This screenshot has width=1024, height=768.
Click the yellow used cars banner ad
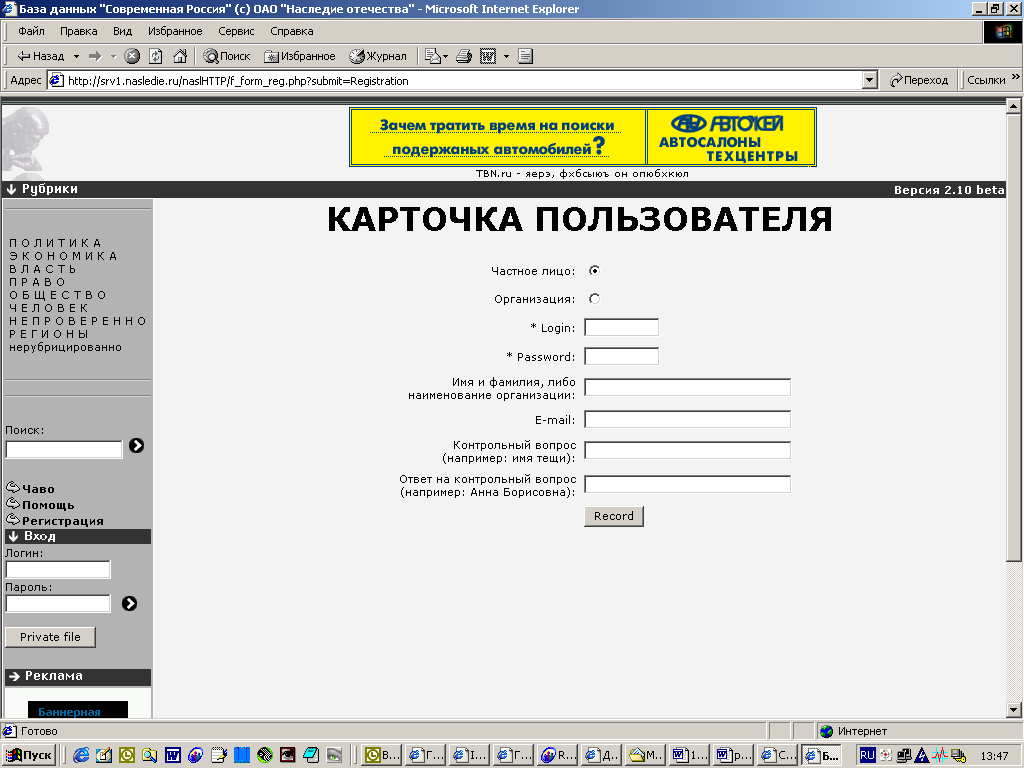pyautogui.click(x=583, y=137)
